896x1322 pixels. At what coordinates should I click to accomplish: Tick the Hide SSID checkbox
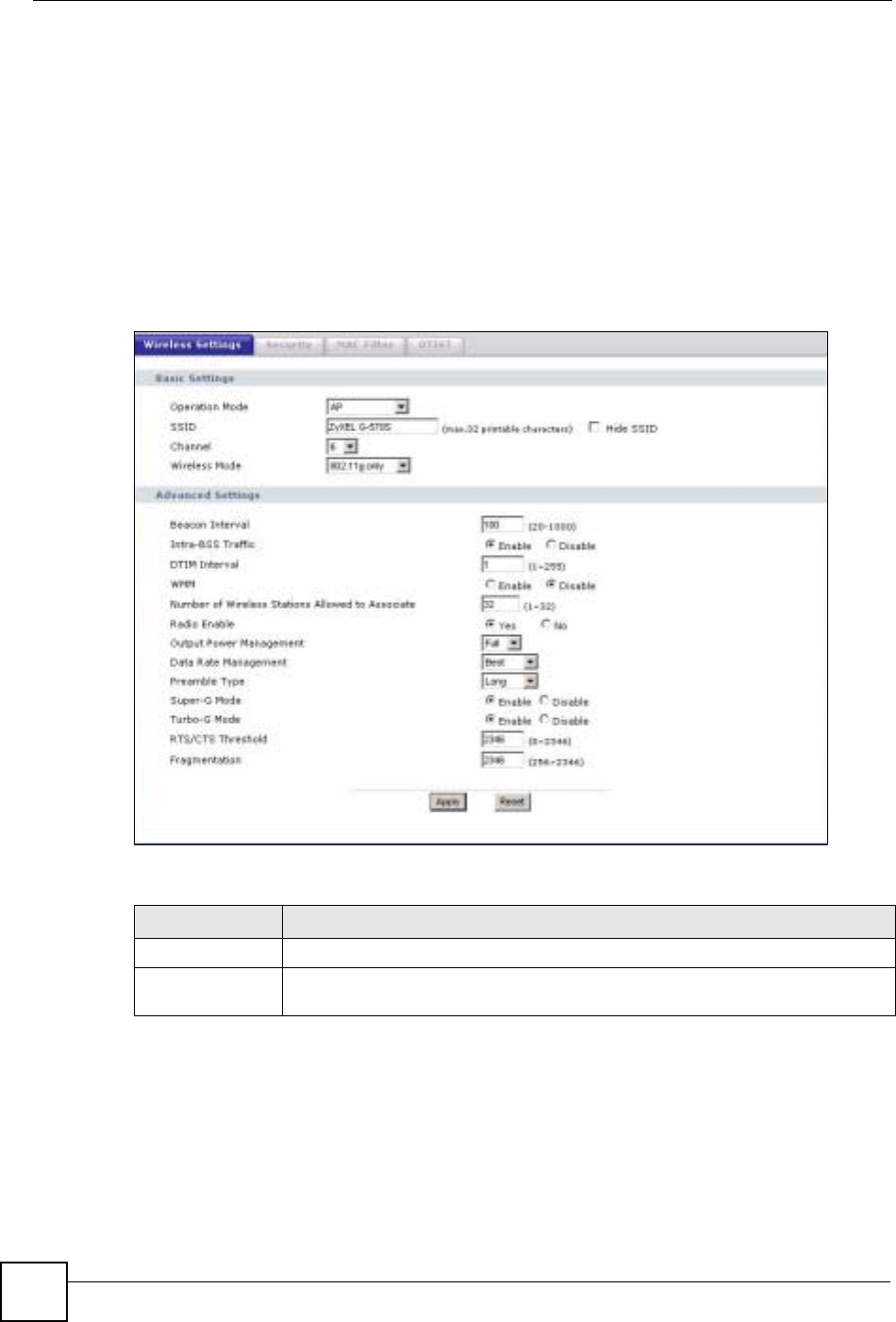[594, 427]
